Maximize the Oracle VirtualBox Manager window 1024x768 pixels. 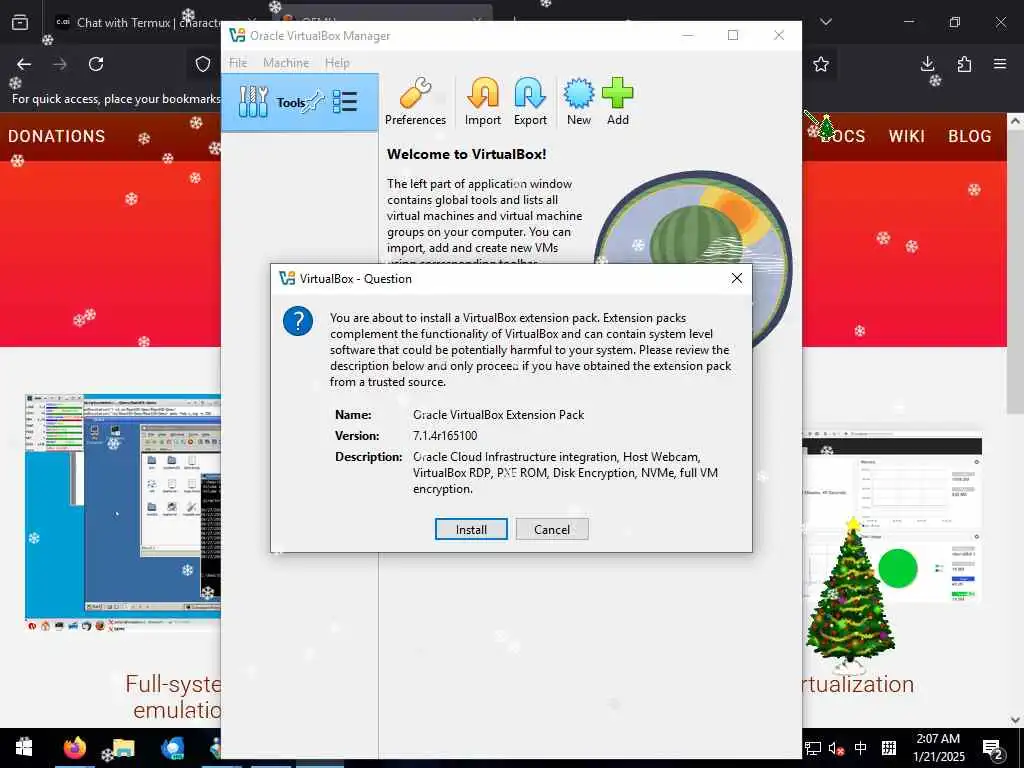(733, 35)
